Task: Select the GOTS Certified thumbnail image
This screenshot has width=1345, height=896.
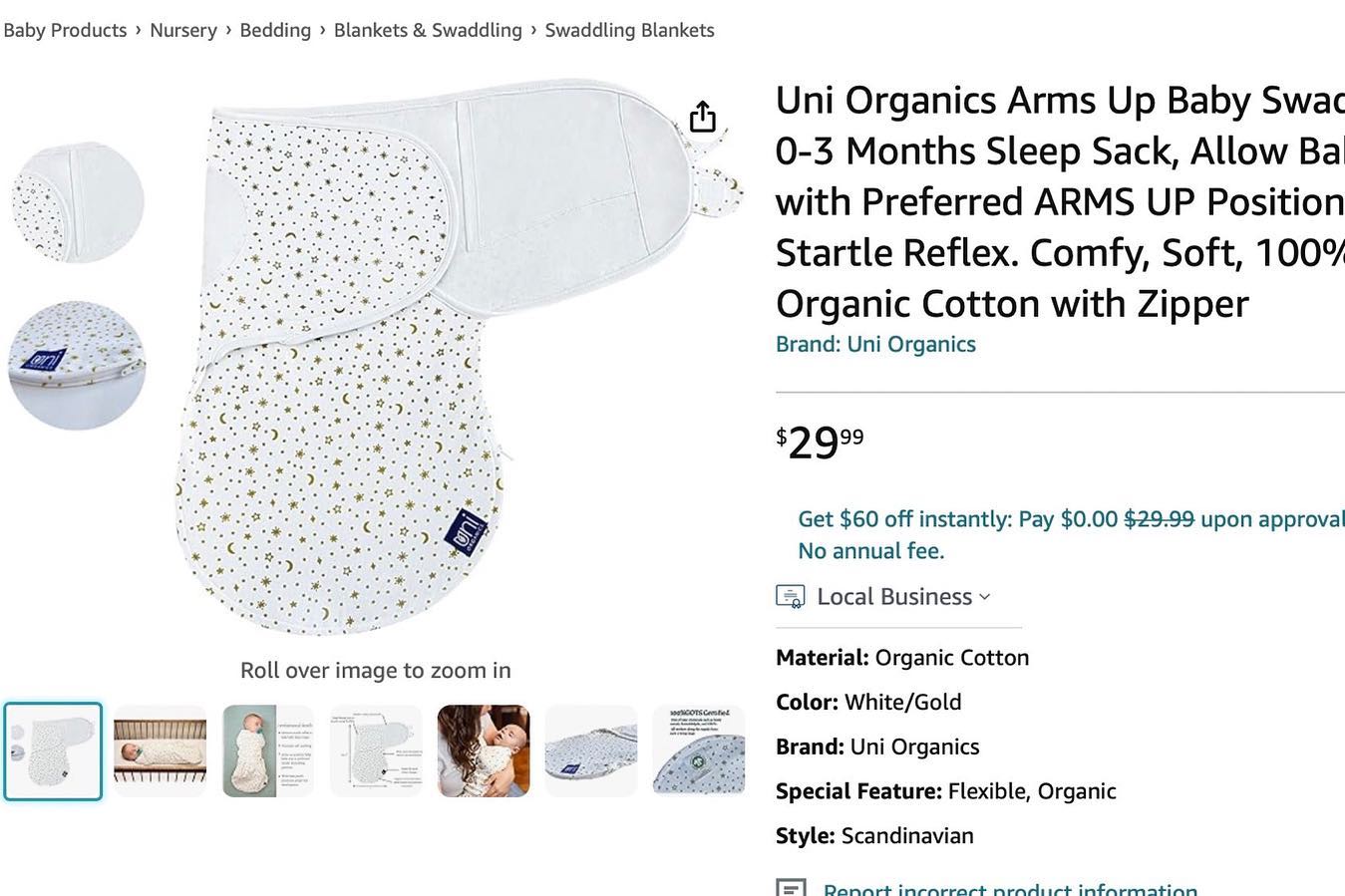Action: pyautogui.click(x=699, y=751)
